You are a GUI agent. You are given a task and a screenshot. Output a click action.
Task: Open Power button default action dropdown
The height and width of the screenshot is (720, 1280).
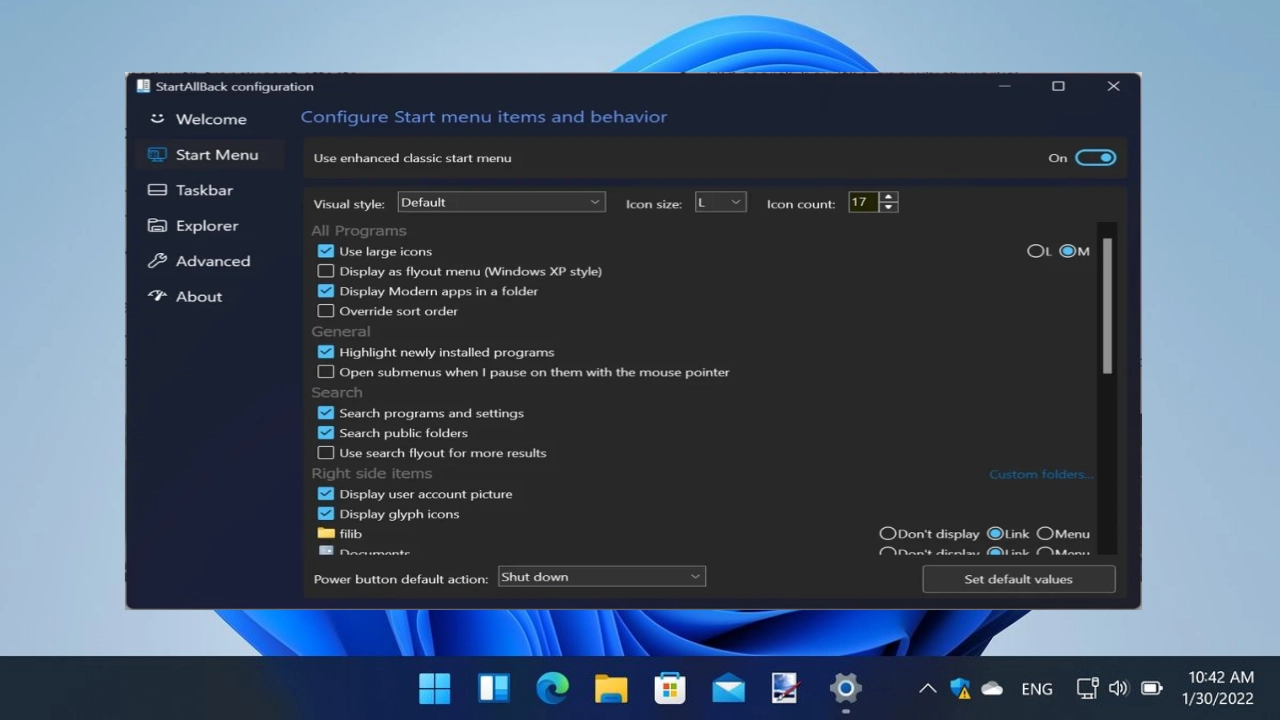point(601,577)
